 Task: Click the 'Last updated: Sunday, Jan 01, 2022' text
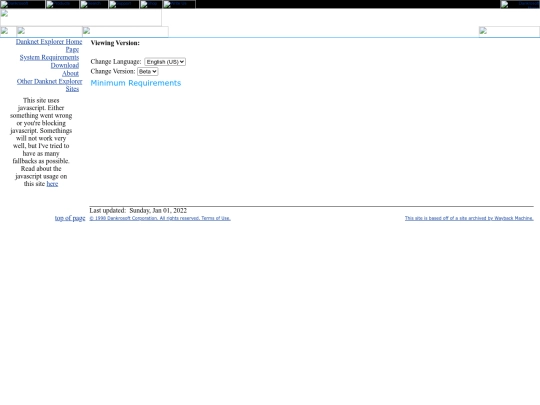138,210
